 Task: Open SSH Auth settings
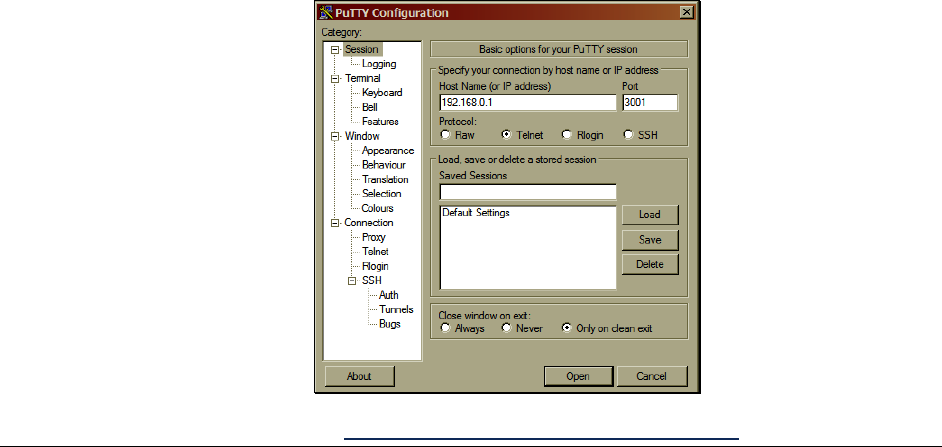coord(389,294)
